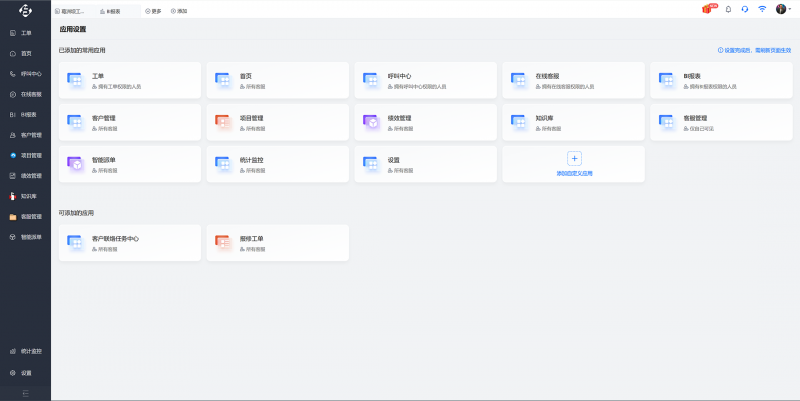
Task: Expand the 更多 tab menu
Action: pyautogui.click(x=153, y=10)
